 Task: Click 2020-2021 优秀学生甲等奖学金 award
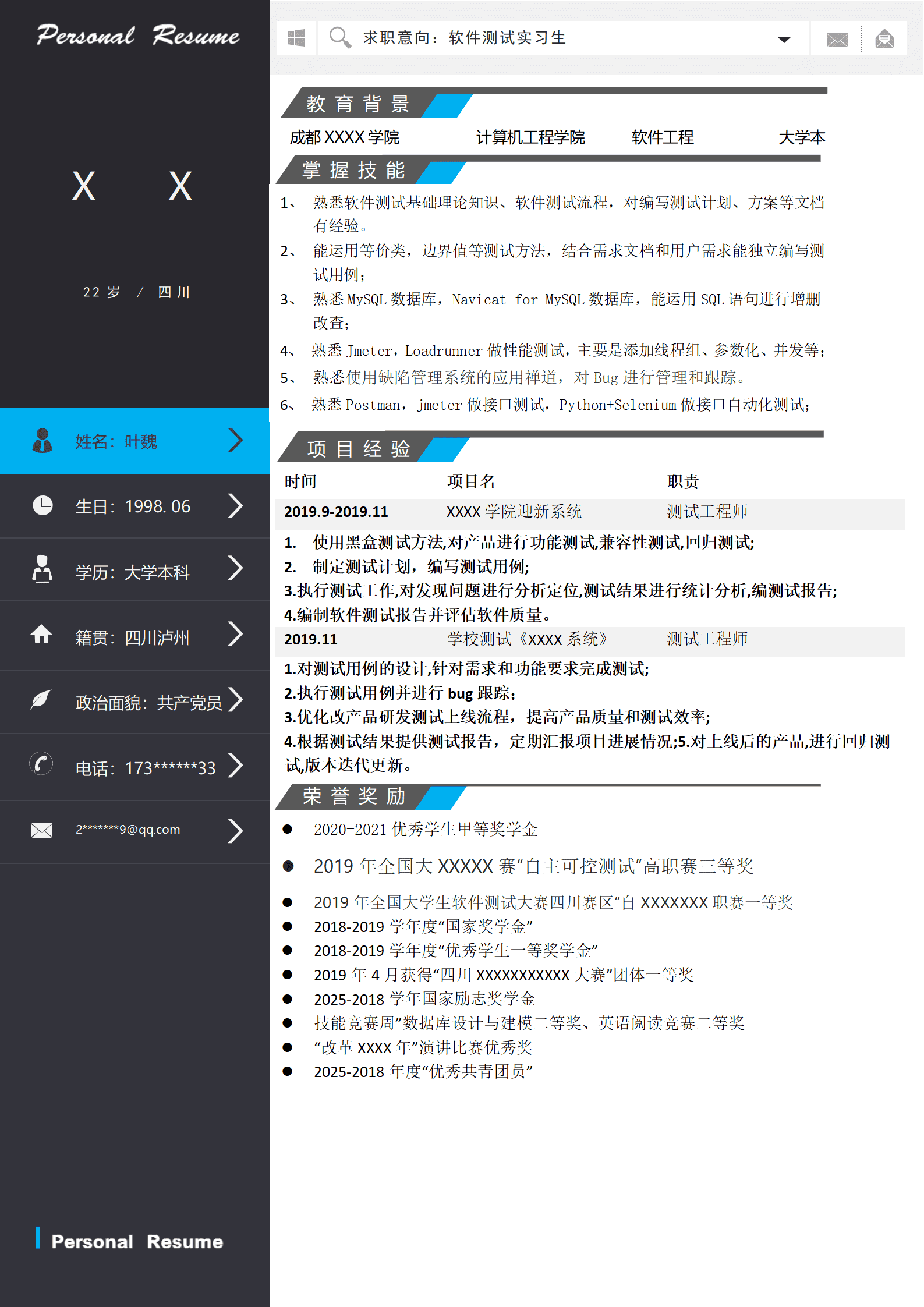click(426, 829)
